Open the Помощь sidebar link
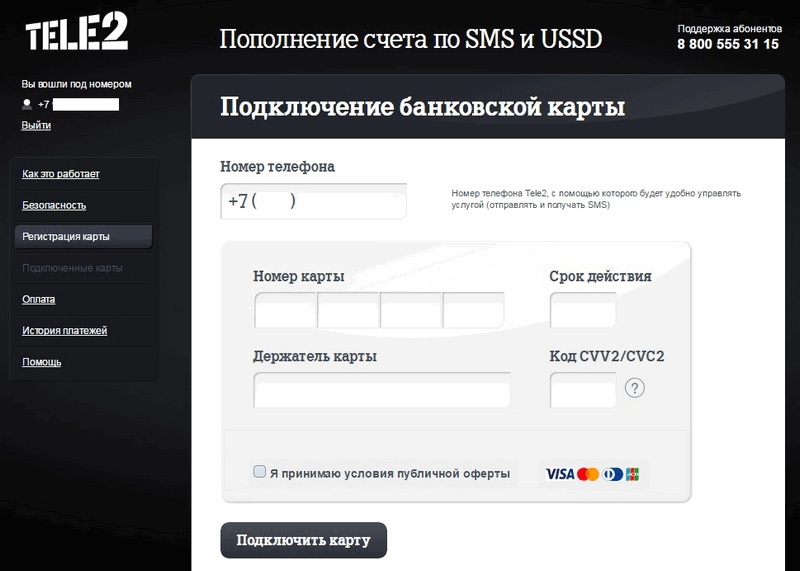800x571 pixels. point(41,362)
